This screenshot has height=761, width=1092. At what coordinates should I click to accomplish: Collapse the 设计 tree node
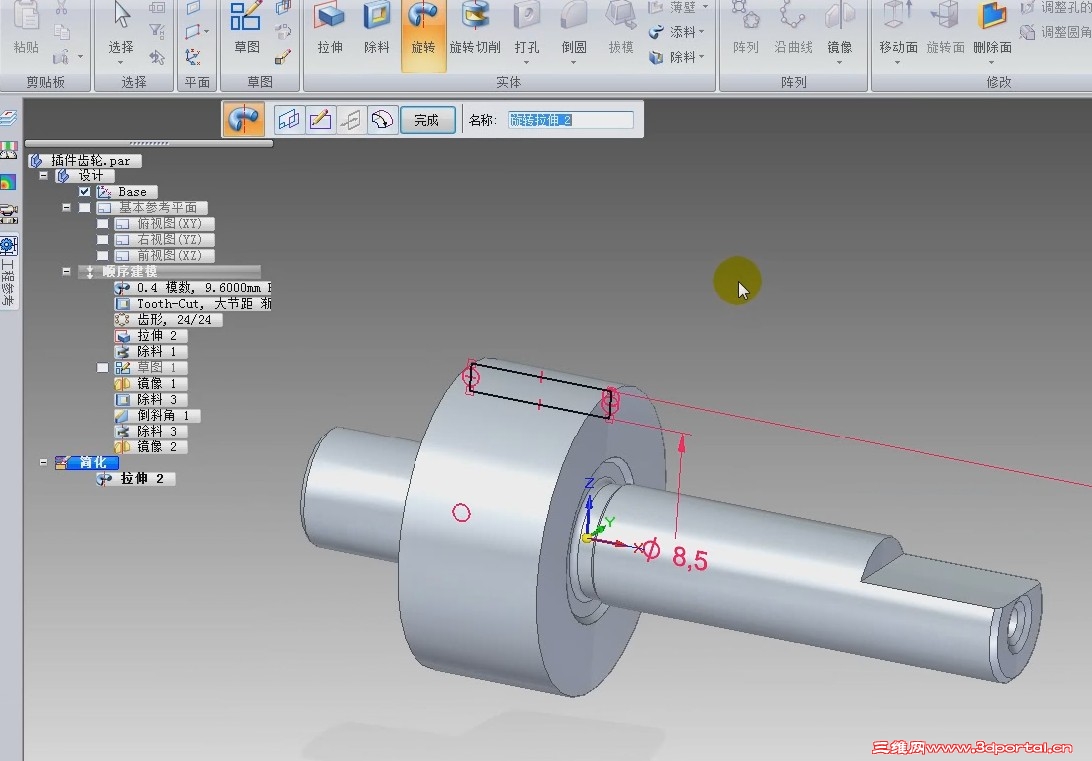point(43,175)
